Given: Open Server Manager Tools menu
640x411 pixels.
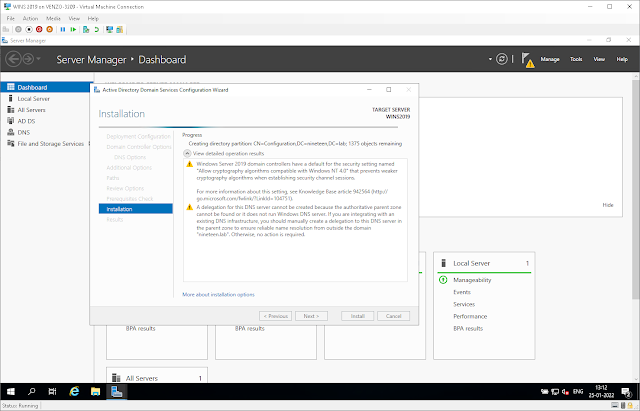Looking at the screenshot, I should pyautogui.click(x=576, y=59).
